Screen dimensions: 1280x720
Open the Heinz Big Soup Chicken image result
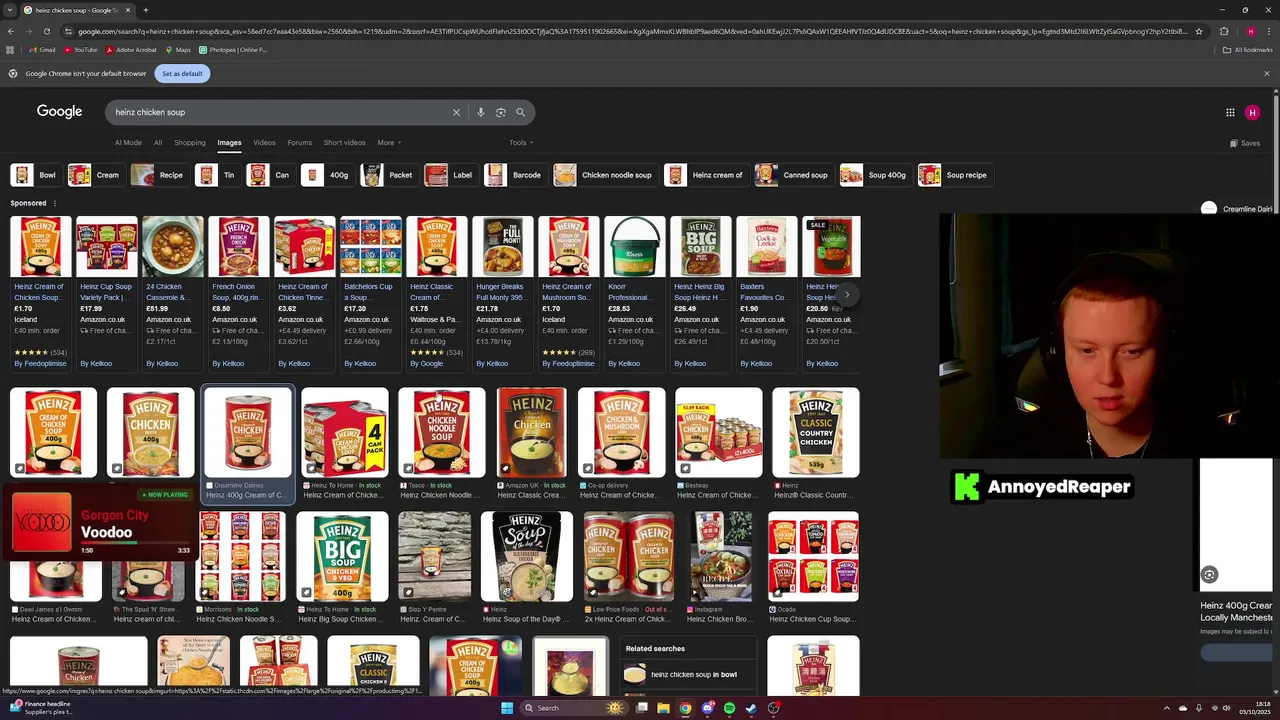(x=342, y=568)
